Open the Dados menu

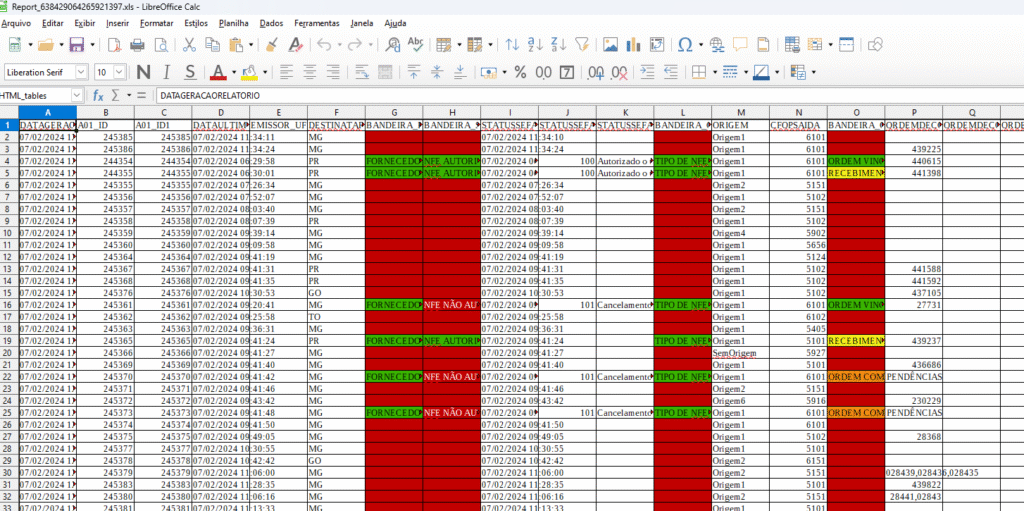pyautogui.click(x=270, y=22)
